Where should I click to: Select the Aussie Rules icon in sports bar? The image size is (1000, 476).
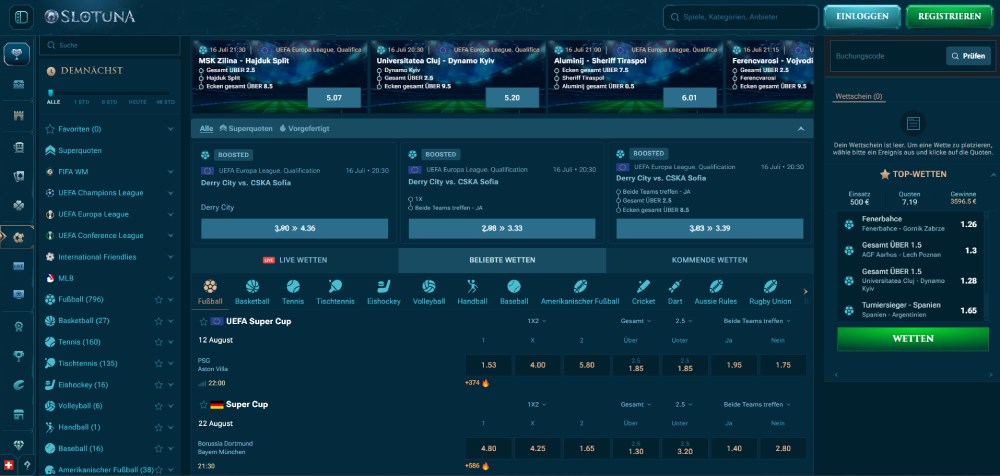tap(716, 286)
